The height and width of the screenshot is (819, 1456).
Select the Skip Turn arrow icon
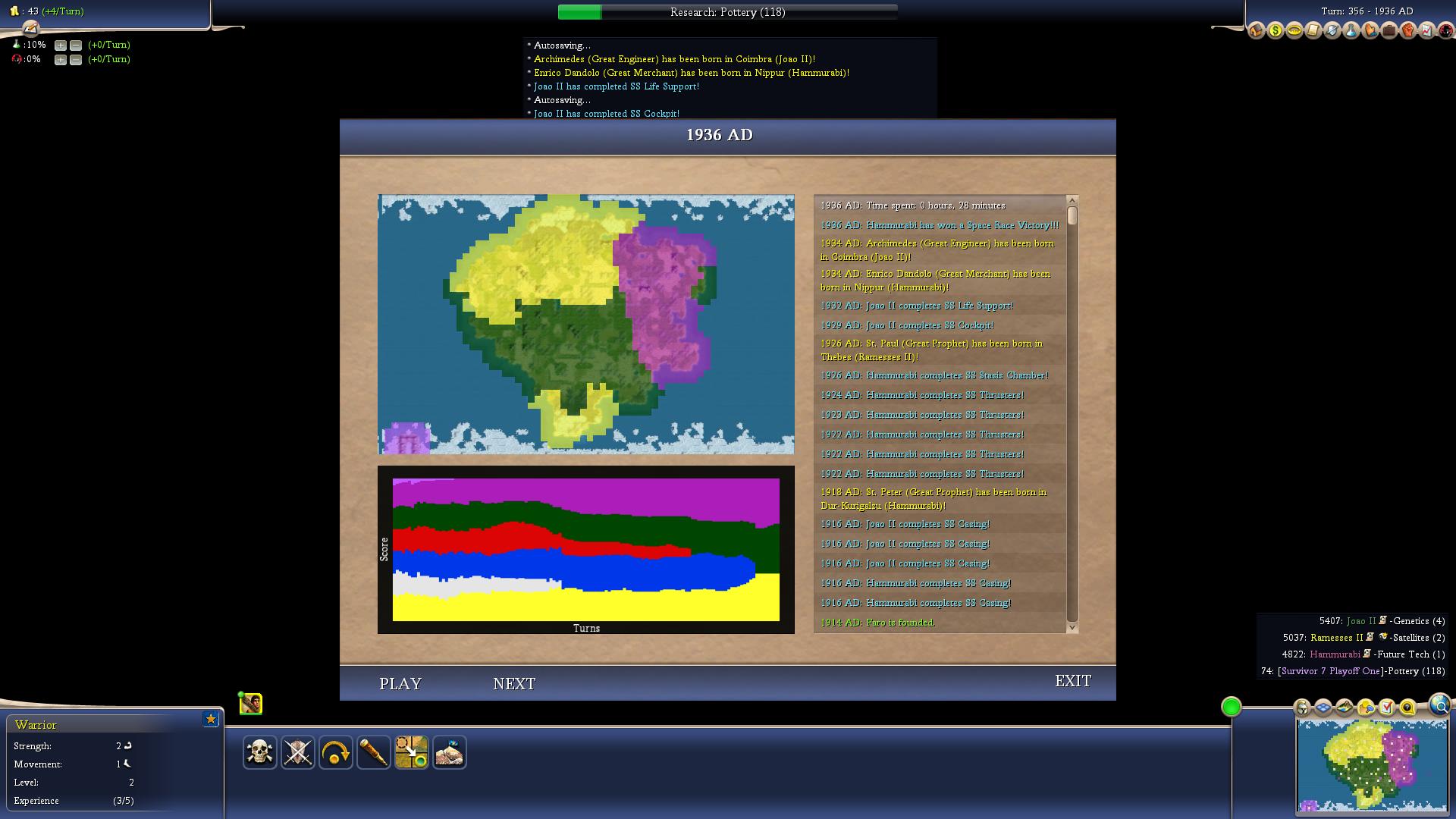(336, 752)
